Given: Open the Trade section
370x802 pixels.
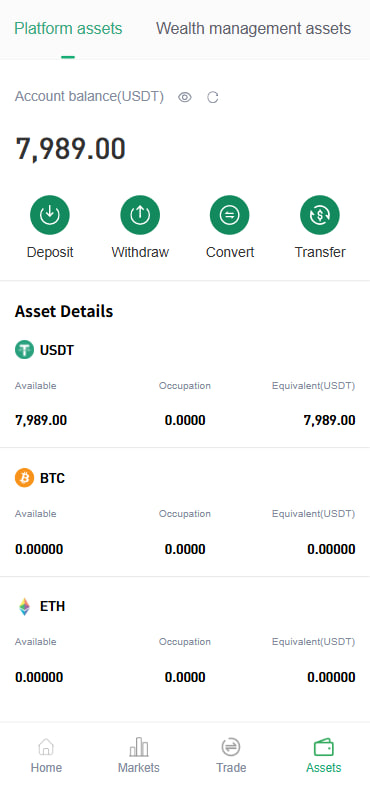Looking at the screenshot, I should tap(231, 756).
